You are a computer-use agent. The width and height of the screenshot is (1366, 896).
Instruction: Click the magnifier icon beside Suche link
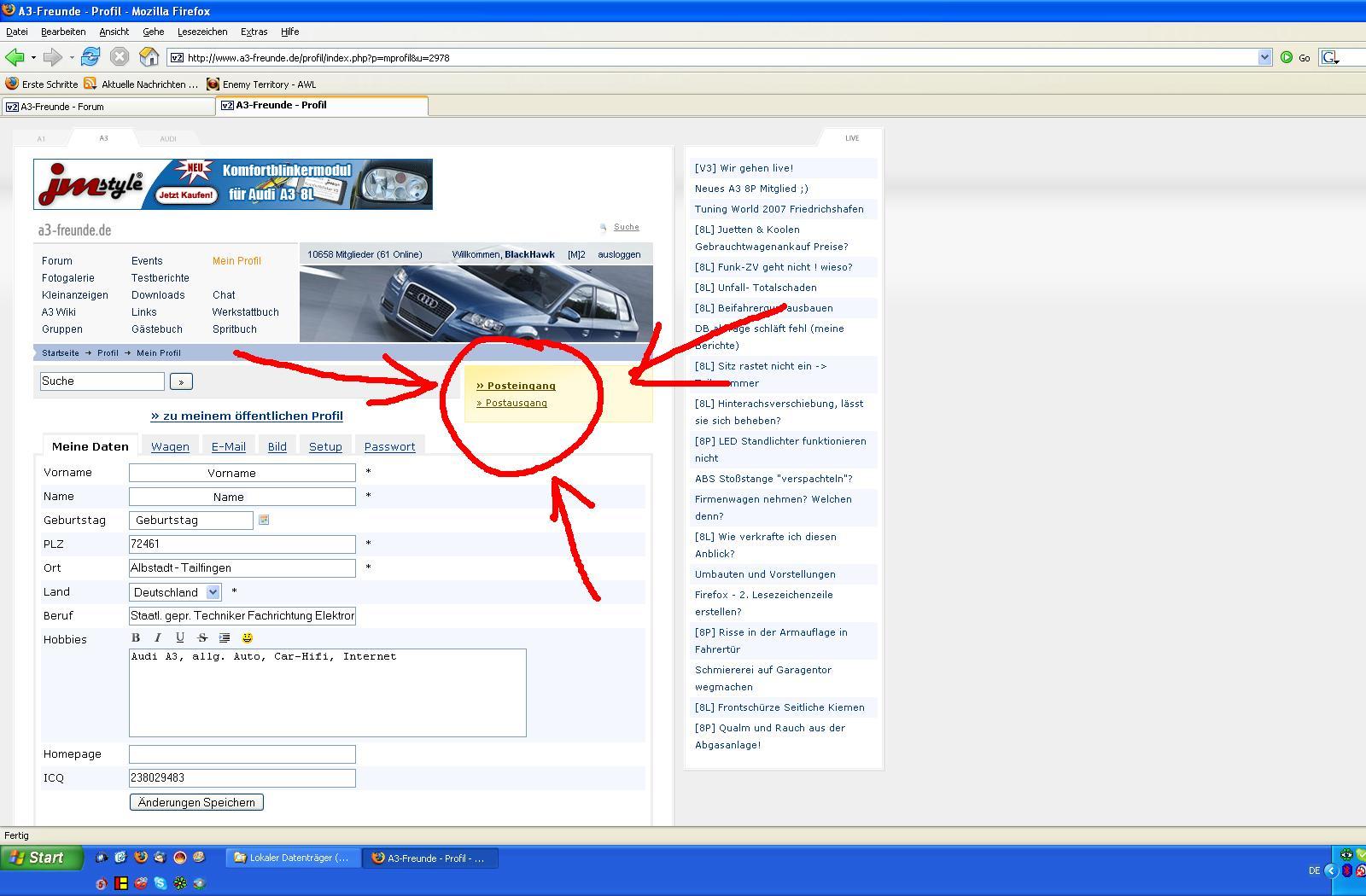click(604, 227)
